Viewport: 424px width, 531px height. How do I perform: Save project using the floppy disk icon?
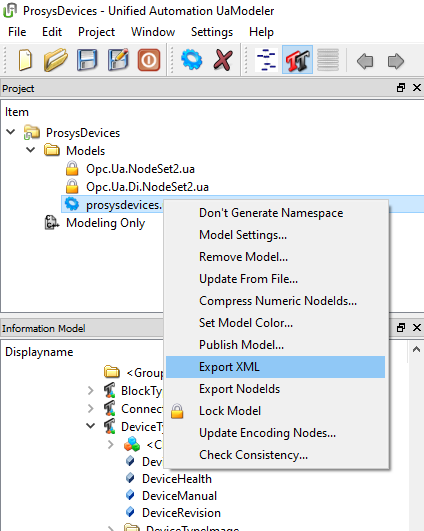pyautogui.click(x=87, y=60)
